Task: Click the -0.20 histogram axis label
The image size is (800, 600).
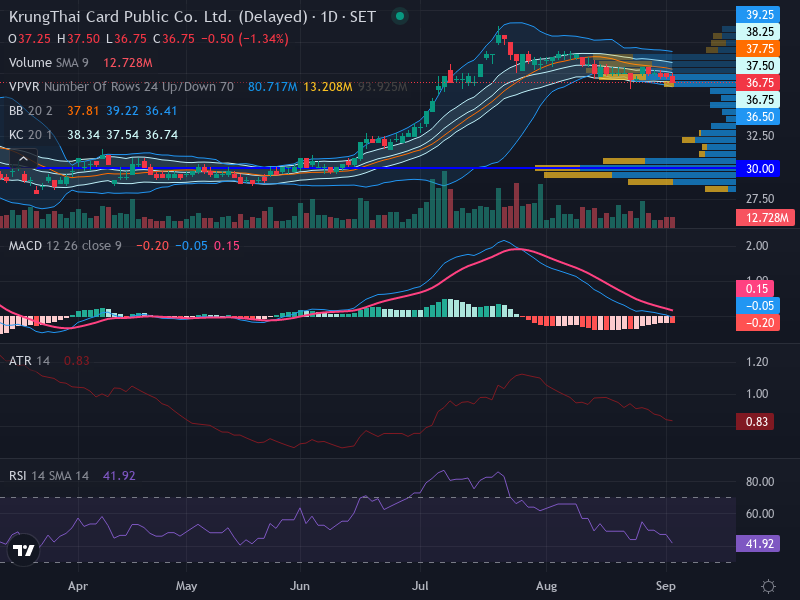Action: coord(758,322)
